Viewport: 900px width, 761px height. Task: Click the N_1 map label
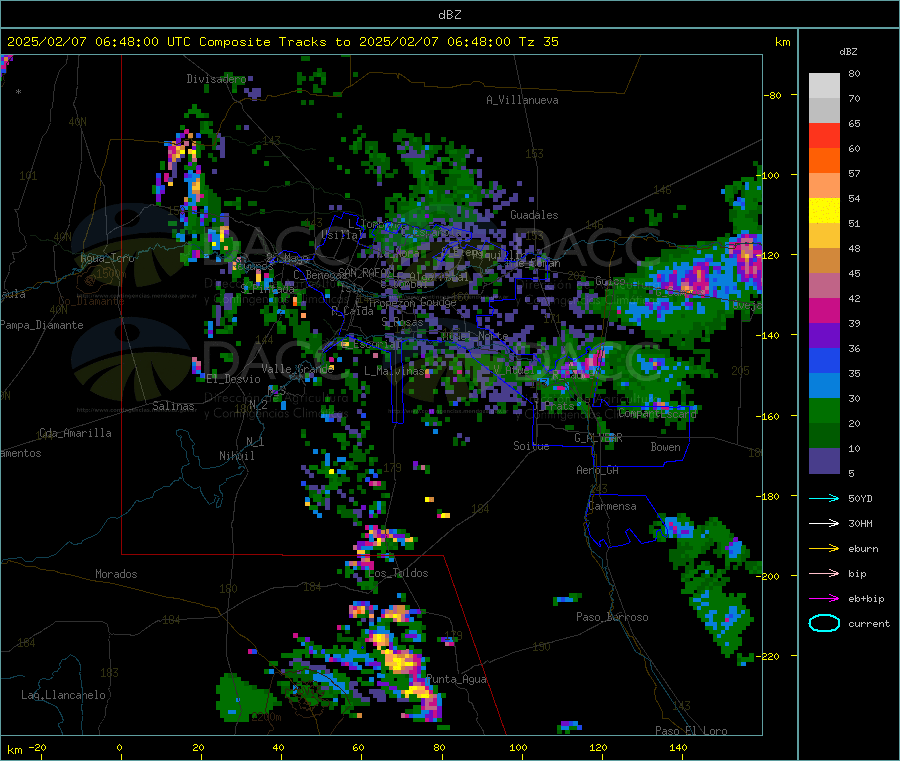[x=255, y=442]
